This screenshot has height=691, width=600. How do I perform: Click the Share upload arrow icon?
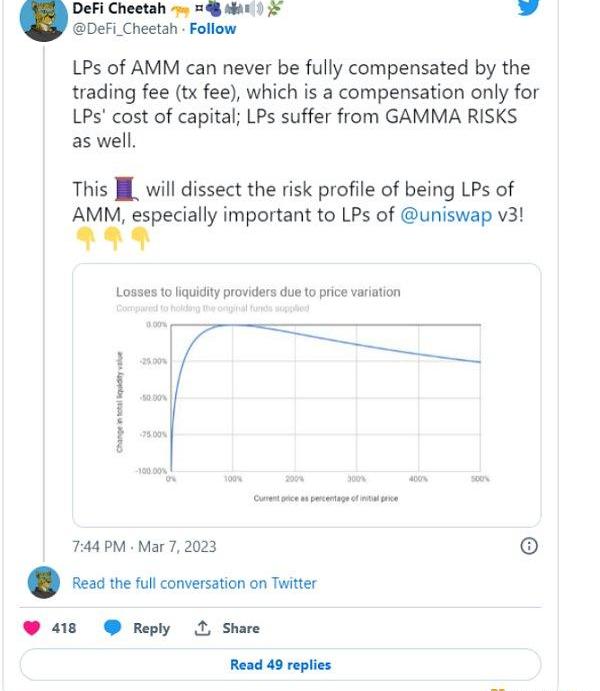pyautogui.click(x=203, y=628)
